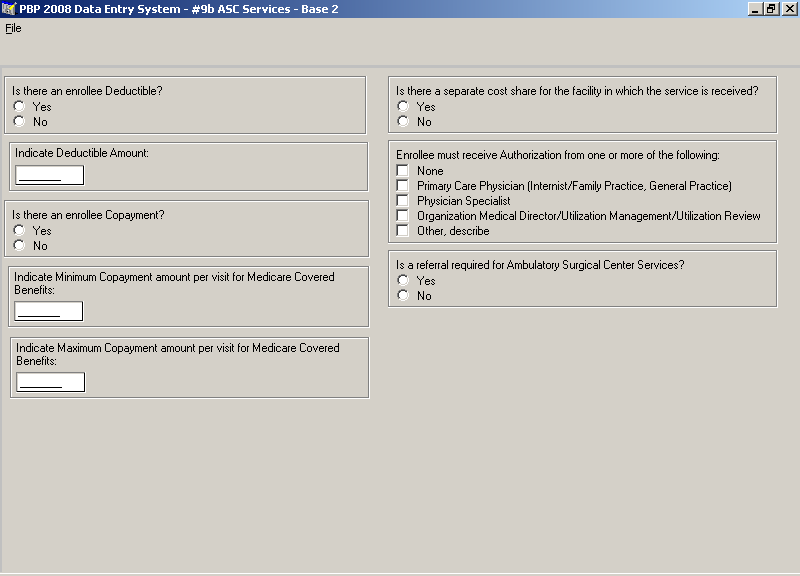This screenshot has height=576, width=800.
Task: Select Yes for enrollee Copayment
Action: [x=19, y=230]
